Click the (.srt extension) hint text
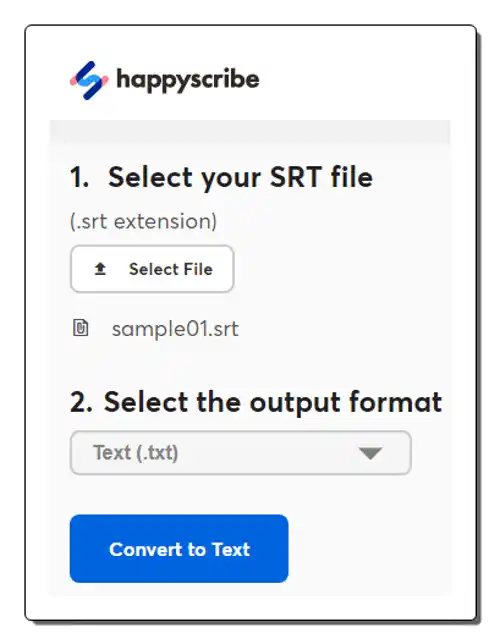This screenshot has width=500, height=644. click(143, 222)
